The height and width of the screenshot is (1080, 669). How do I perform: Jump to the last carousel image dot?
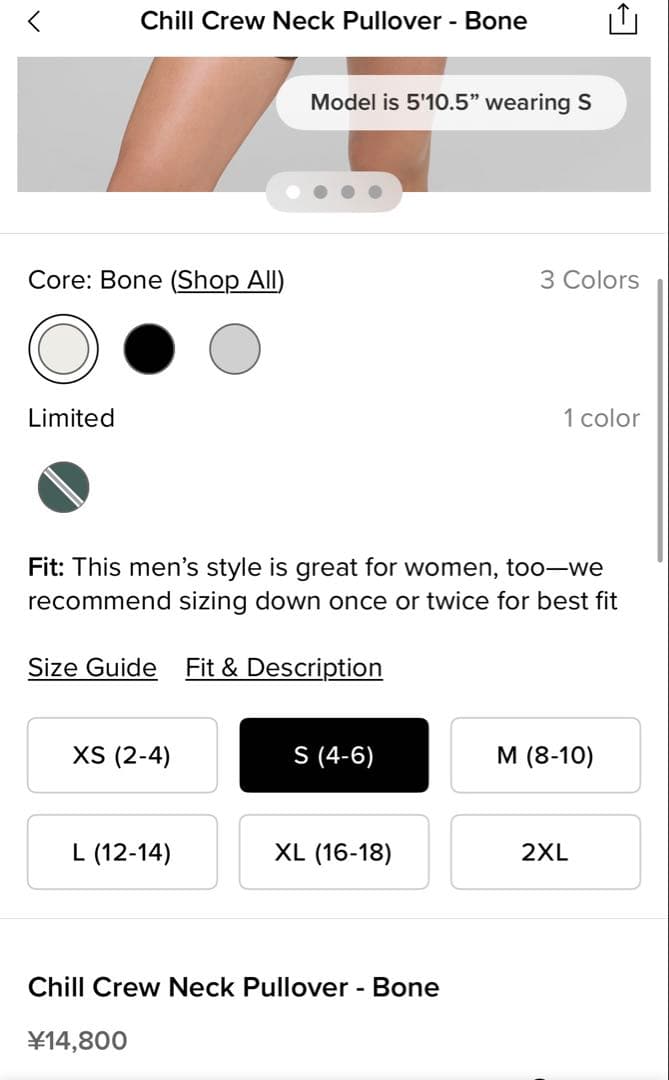[375, 192]
